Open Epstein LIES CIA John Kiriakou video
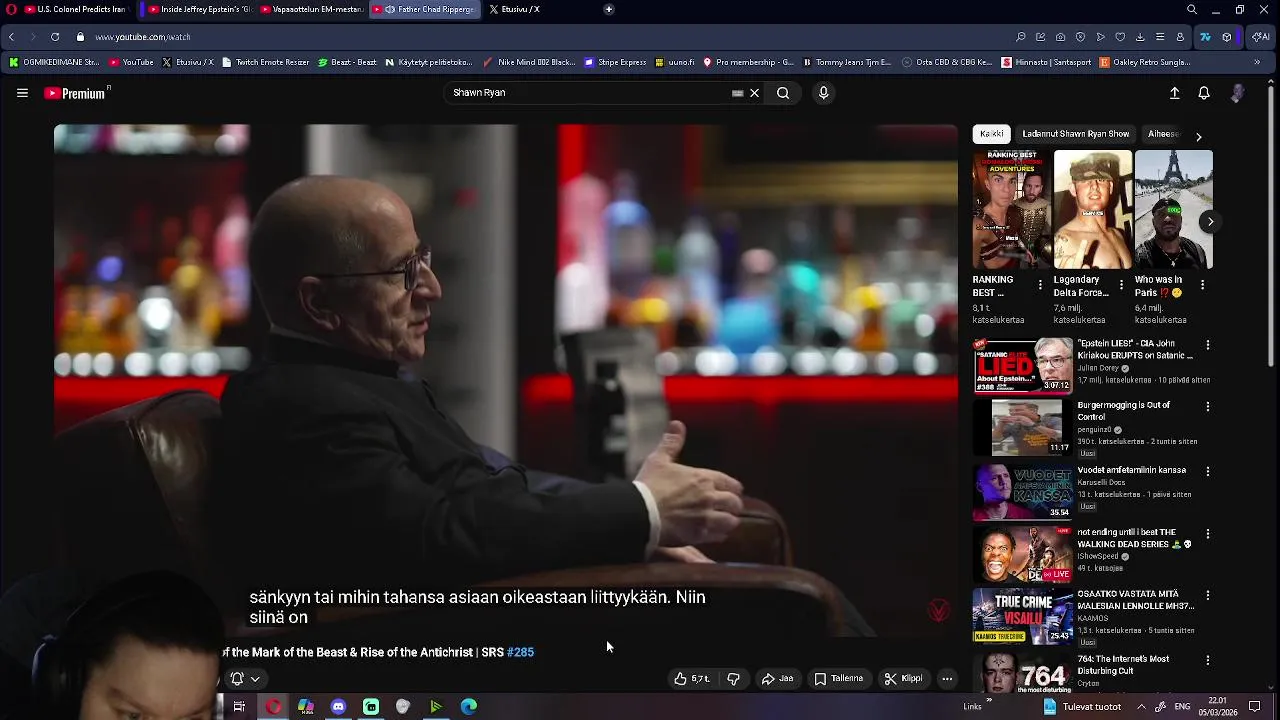 1022,365
